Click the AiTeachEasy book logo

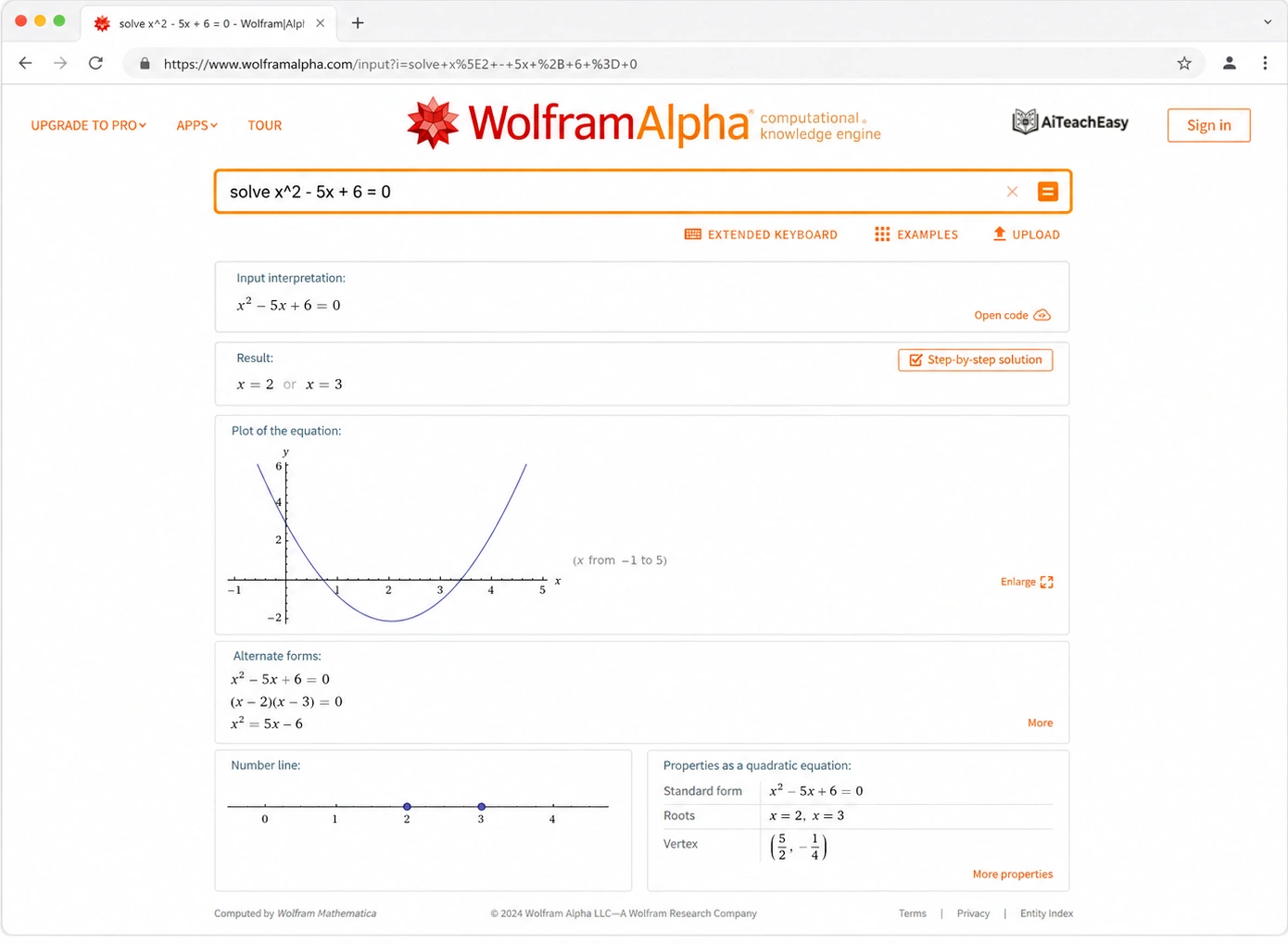[1025, 121]
